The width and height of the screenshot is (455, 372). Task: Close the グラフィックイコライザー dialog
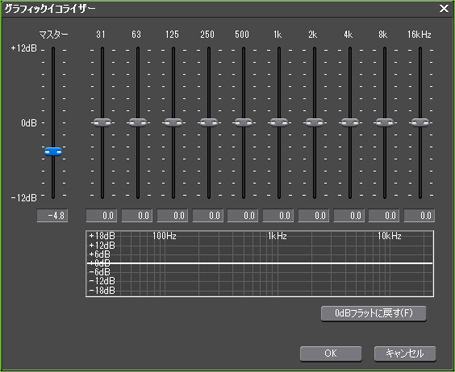tap(444, 8)
